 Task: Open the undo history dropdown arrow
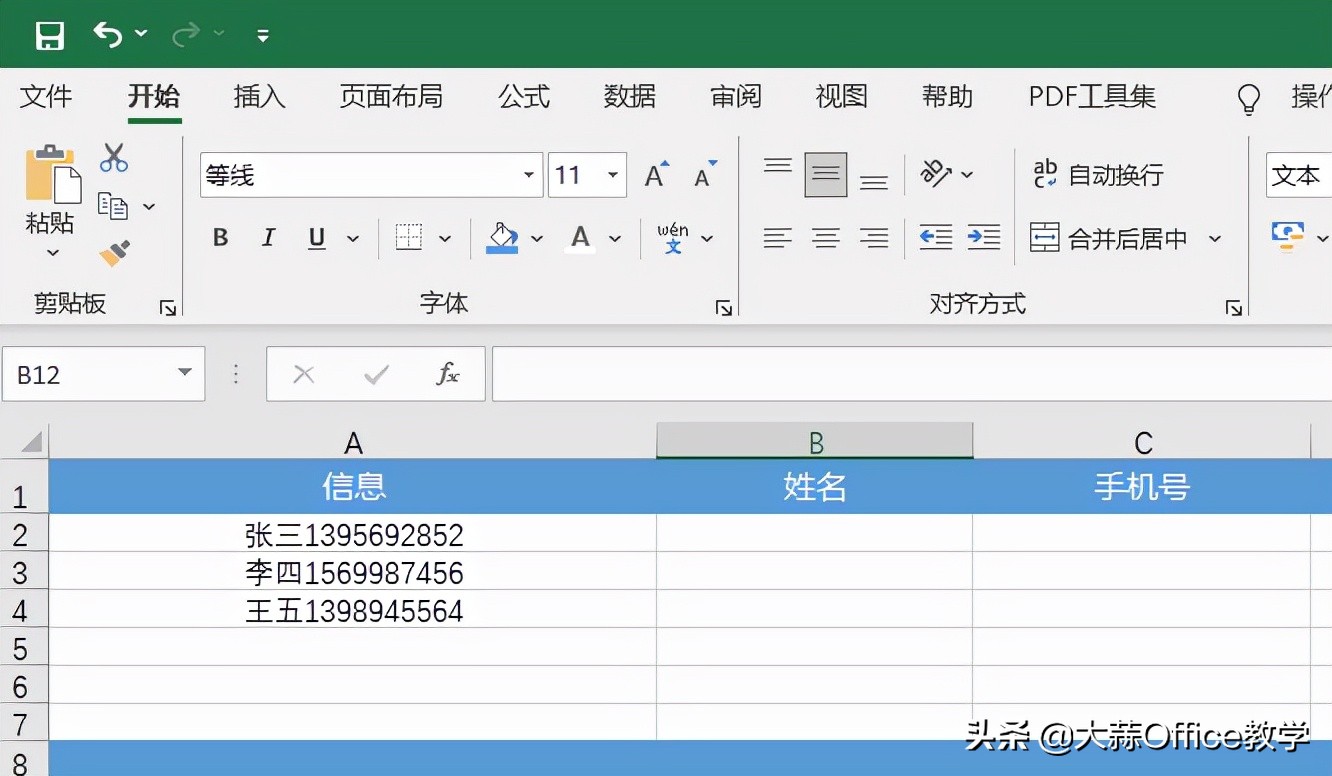(x=141, y=34)
